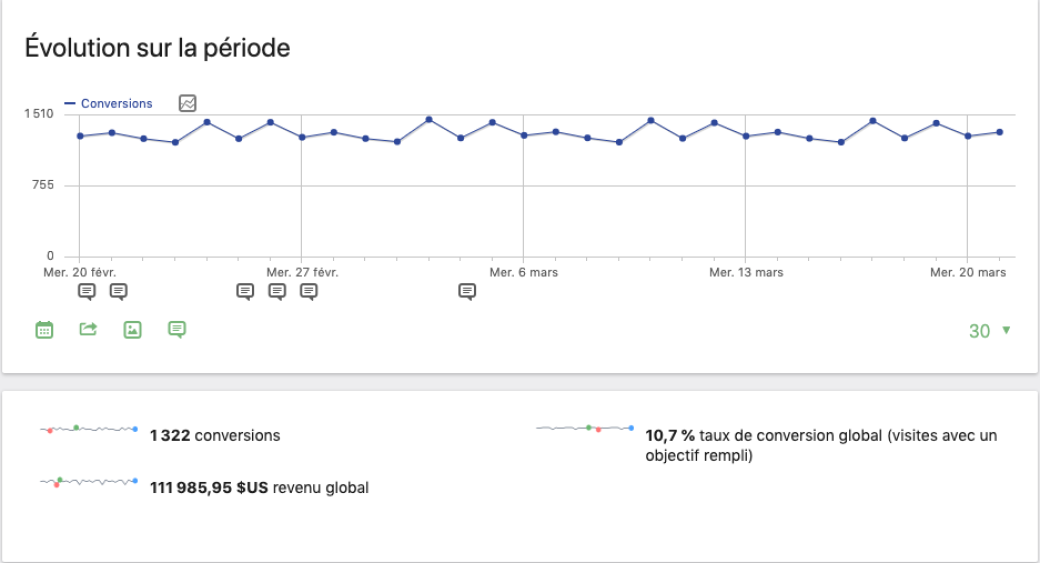Open annotation note right after Mer. 27 févr.
The image size is (1040, 563).
[309, 292]
